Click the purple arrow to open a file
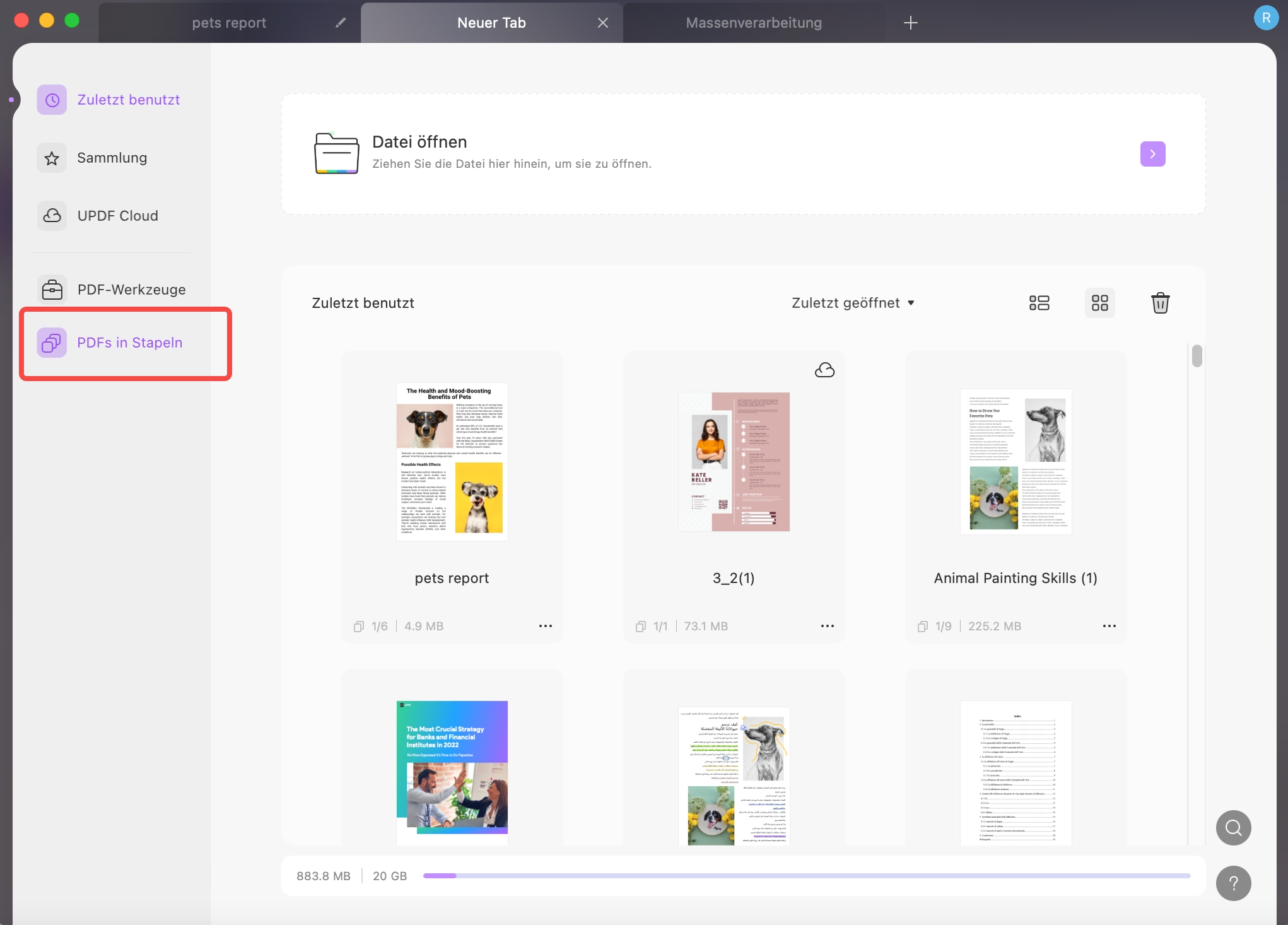Screen dimensions: 1288x925 click(x=1152, y=154)
